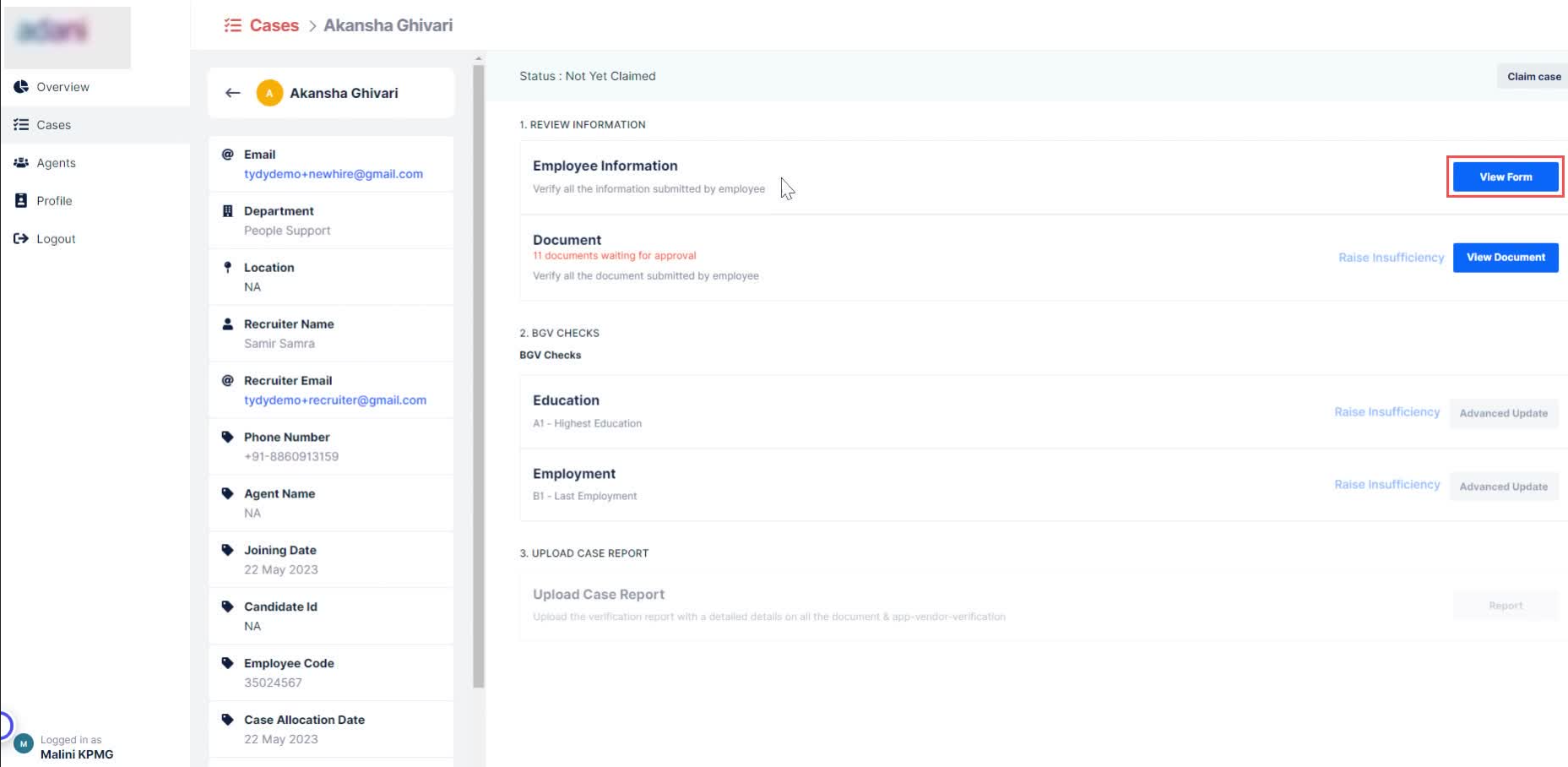The image size is (1568, 767).
Task: Click the View Document button
Action: (1506, 258)
